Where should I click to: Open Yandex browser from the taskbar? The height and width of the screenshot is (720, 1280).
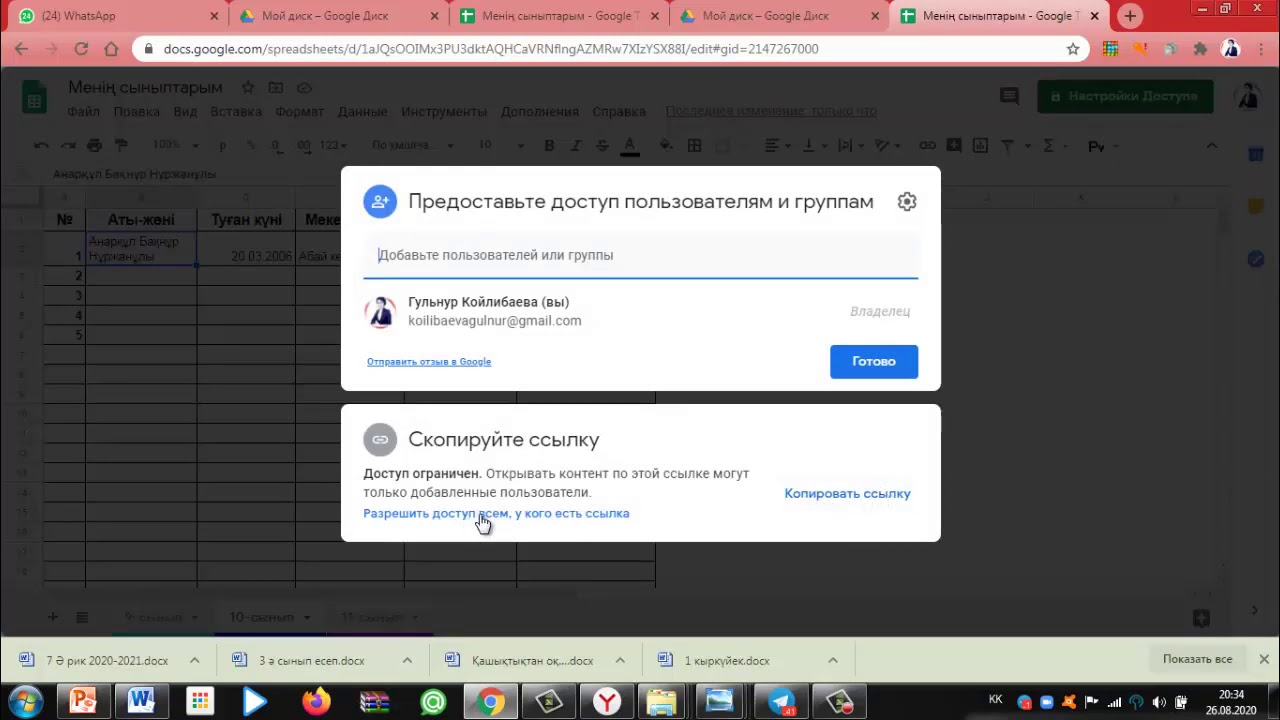pos(606,702)
